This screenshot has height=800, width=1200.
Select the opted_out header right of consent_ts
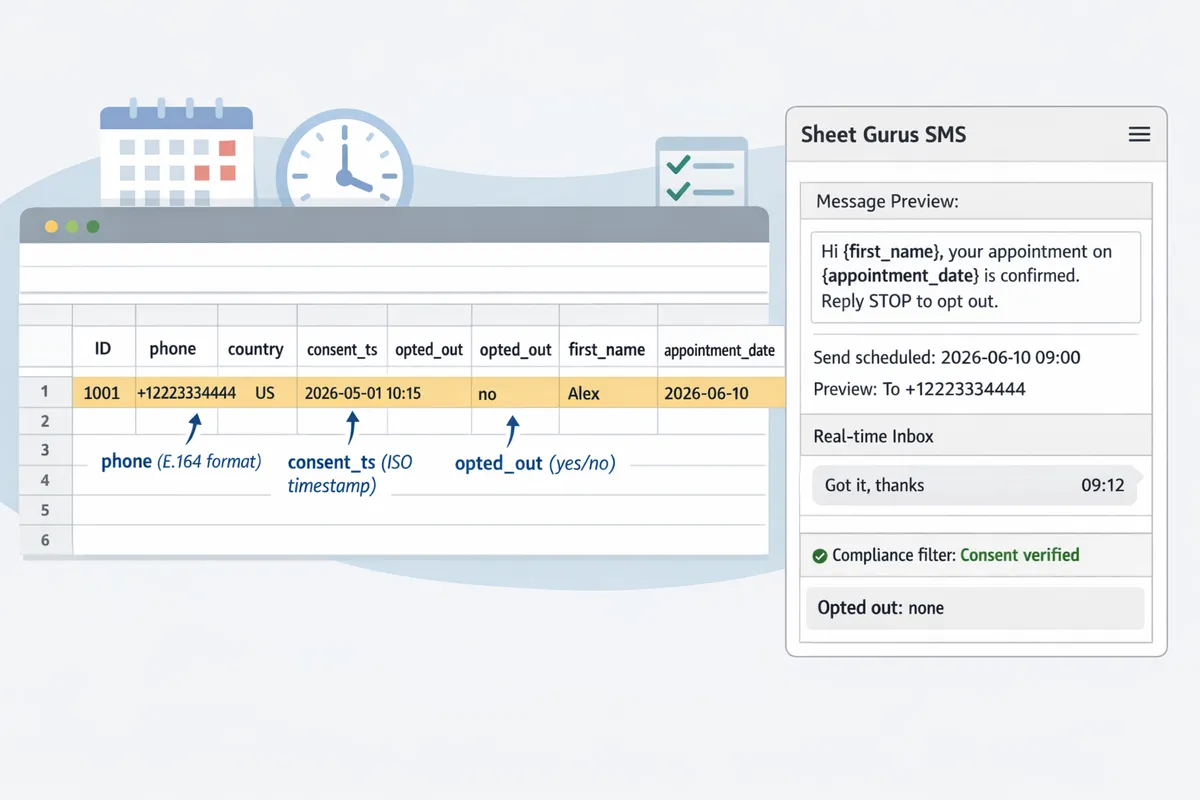(429, 349)
